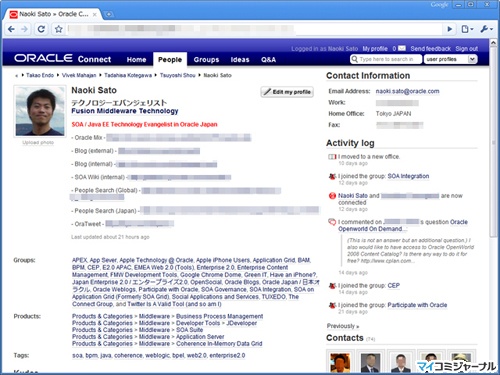The width and height of the screenshot is (500, 375).
Task: Click the Sign out link
Action: 467,49
